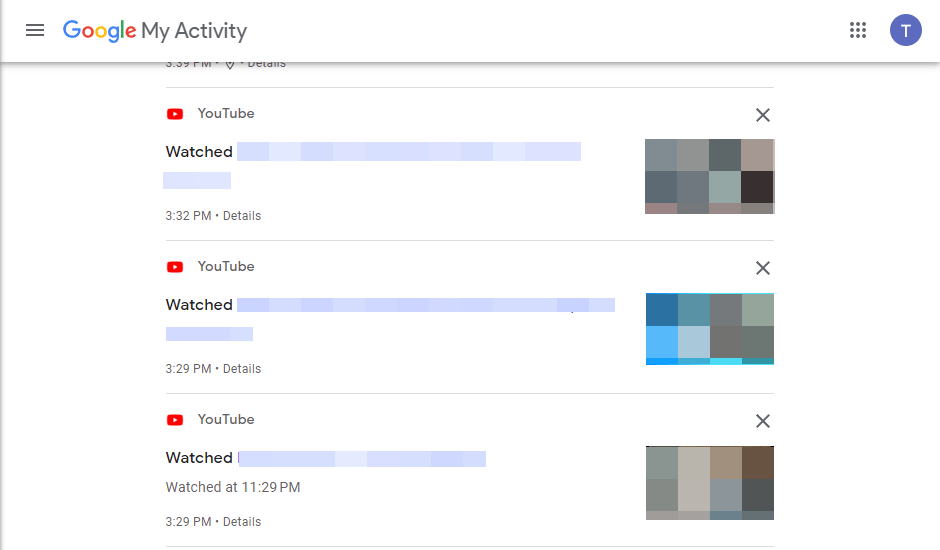Click the 'Watched at 11:29 PM' text

(233, 487)
